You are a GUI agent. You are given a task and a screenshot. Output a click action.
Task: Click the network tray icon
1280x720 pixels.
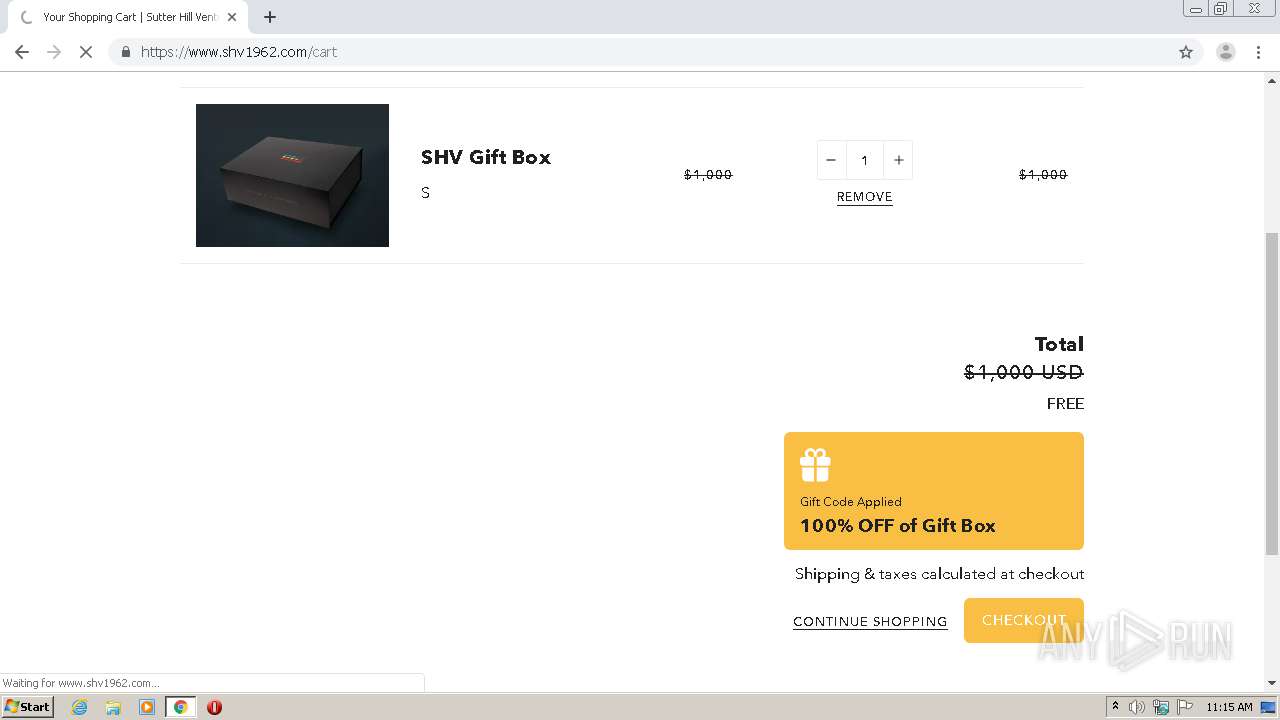pyautogui.click(x=1161, y=707)
